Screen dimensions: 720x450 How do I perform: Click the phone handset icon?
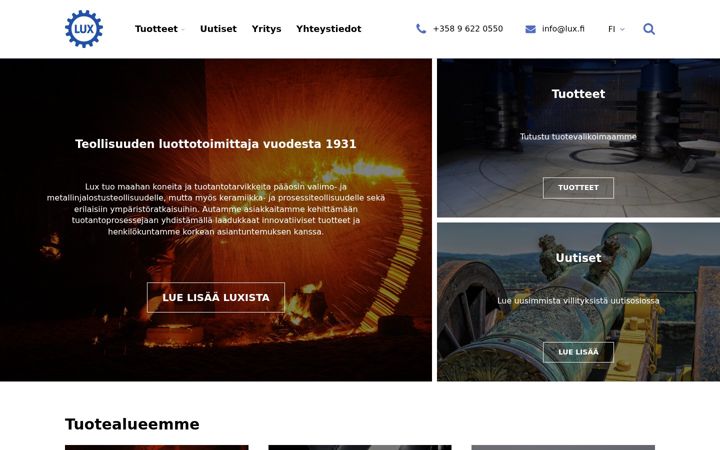421,29
